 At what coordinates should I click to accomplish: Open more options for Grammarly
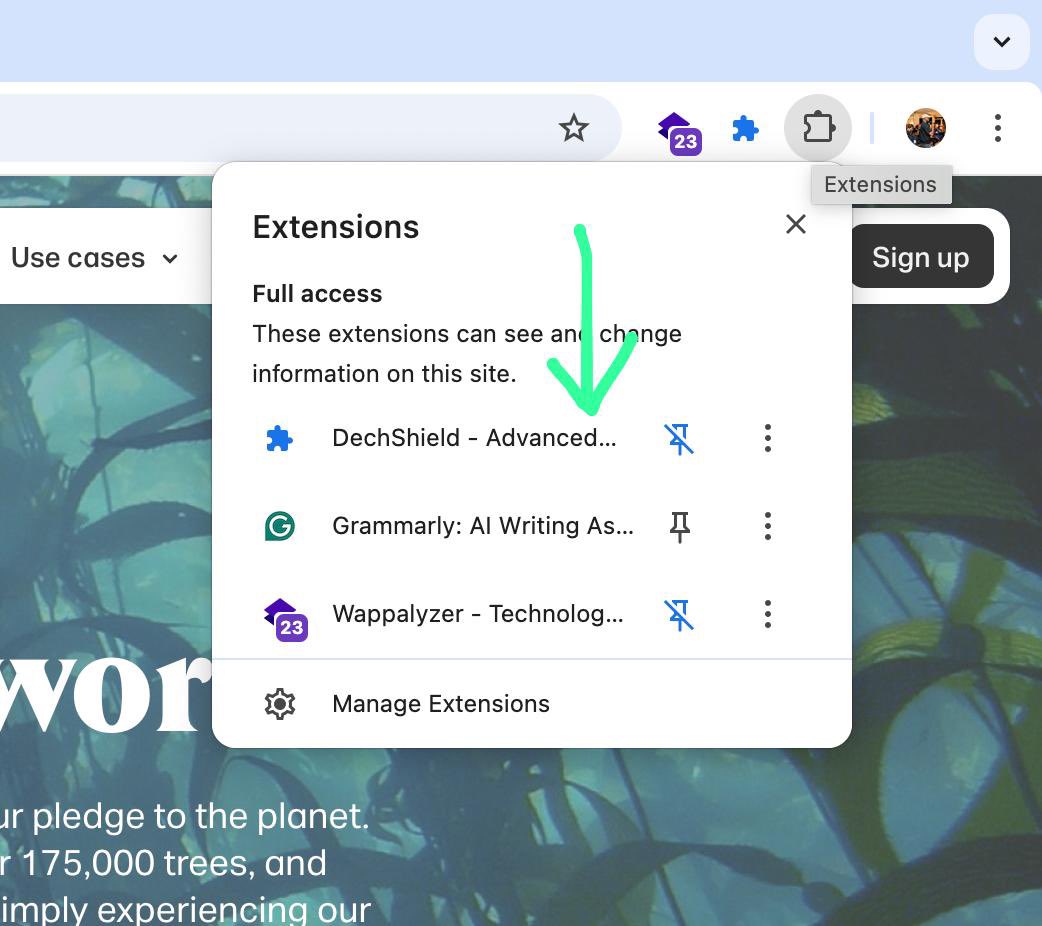(768, 526)
